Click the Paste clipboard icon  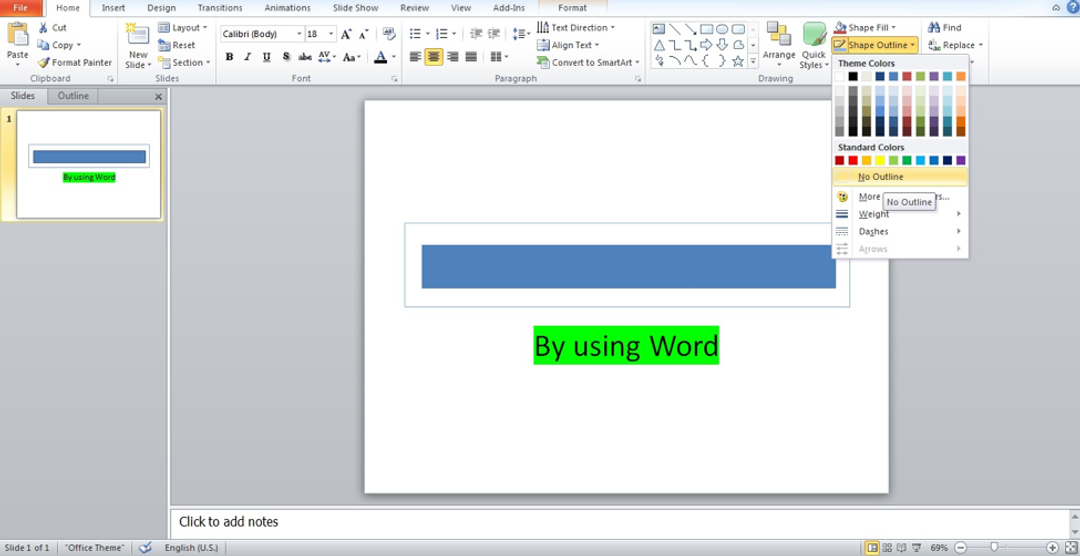(18, 34)
